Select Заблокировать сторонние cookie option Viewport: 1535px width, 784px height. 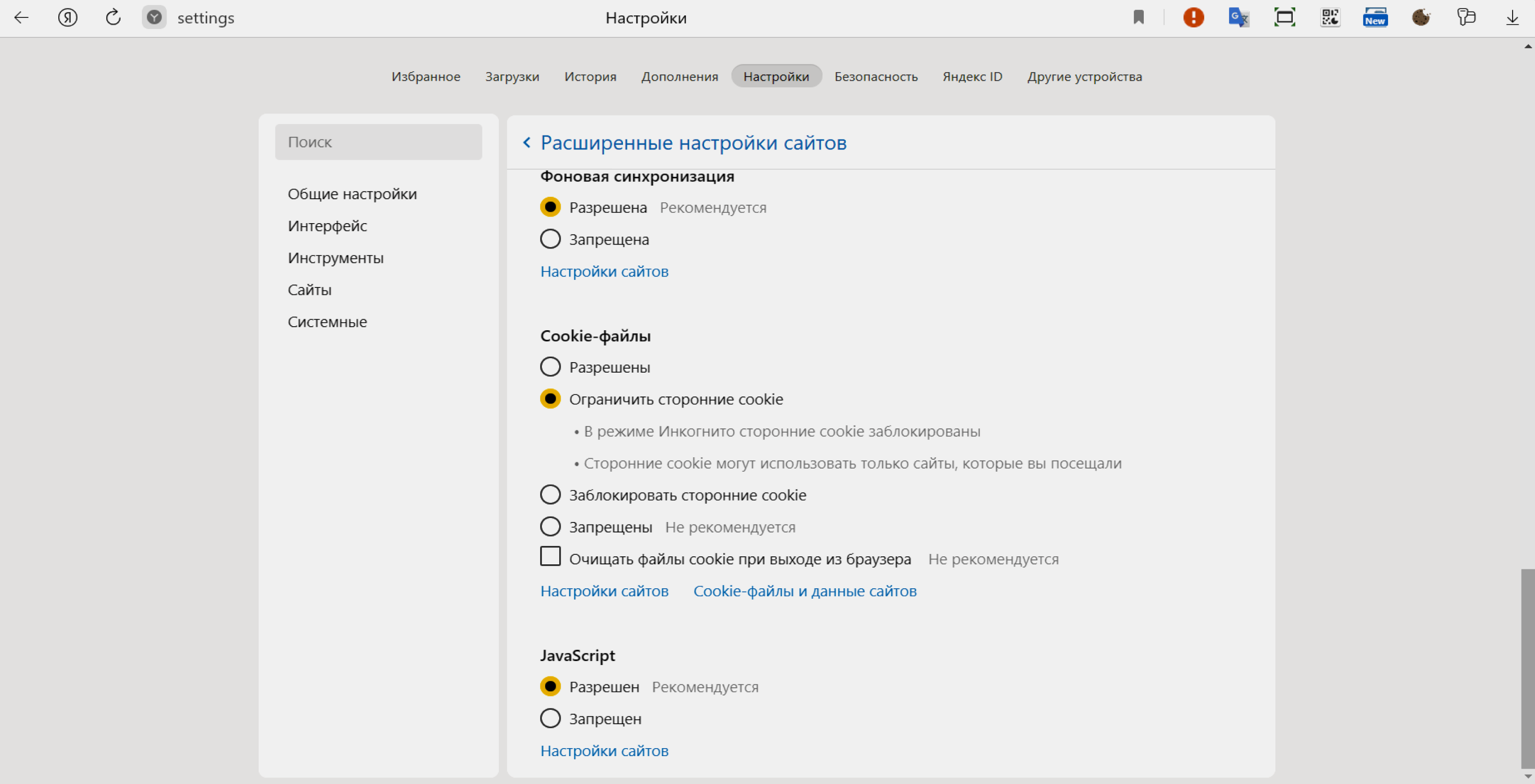coord(550,494)
